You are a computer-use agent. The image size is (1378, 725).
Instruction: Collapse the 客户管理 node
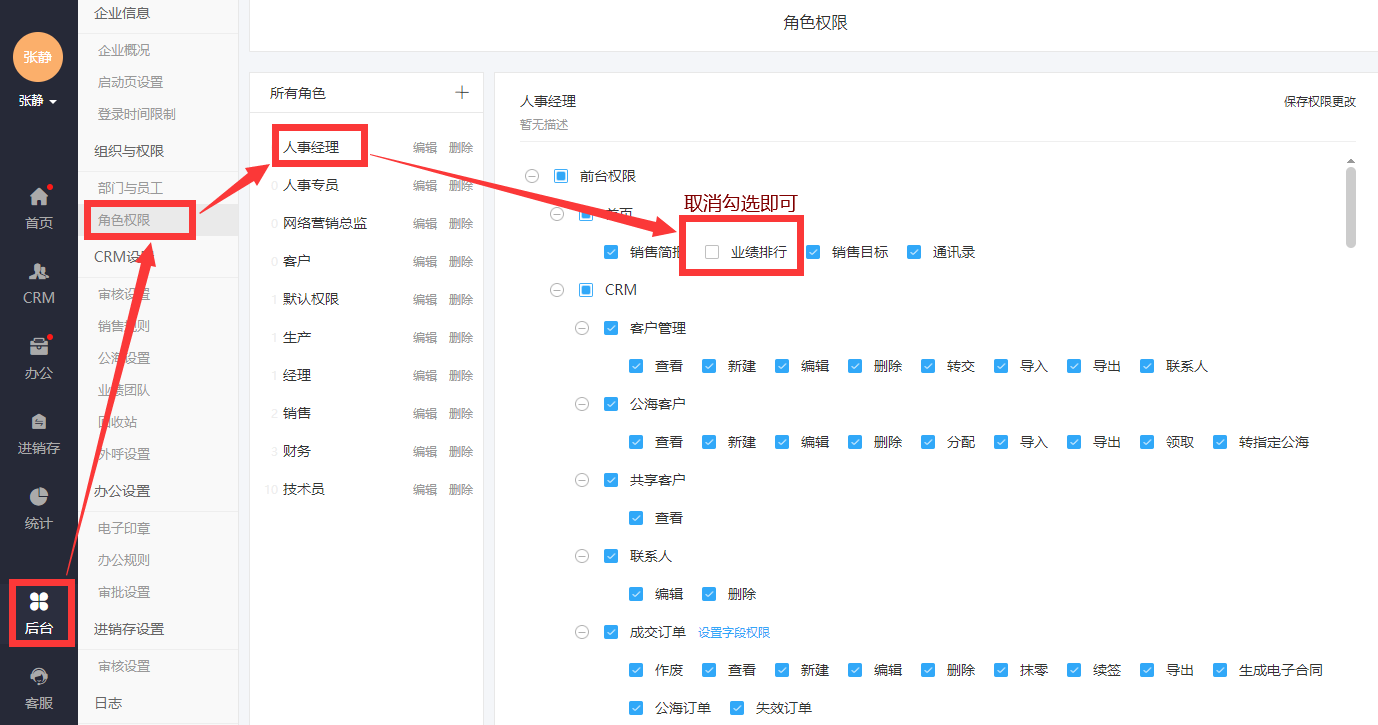(x=582, y=328)
